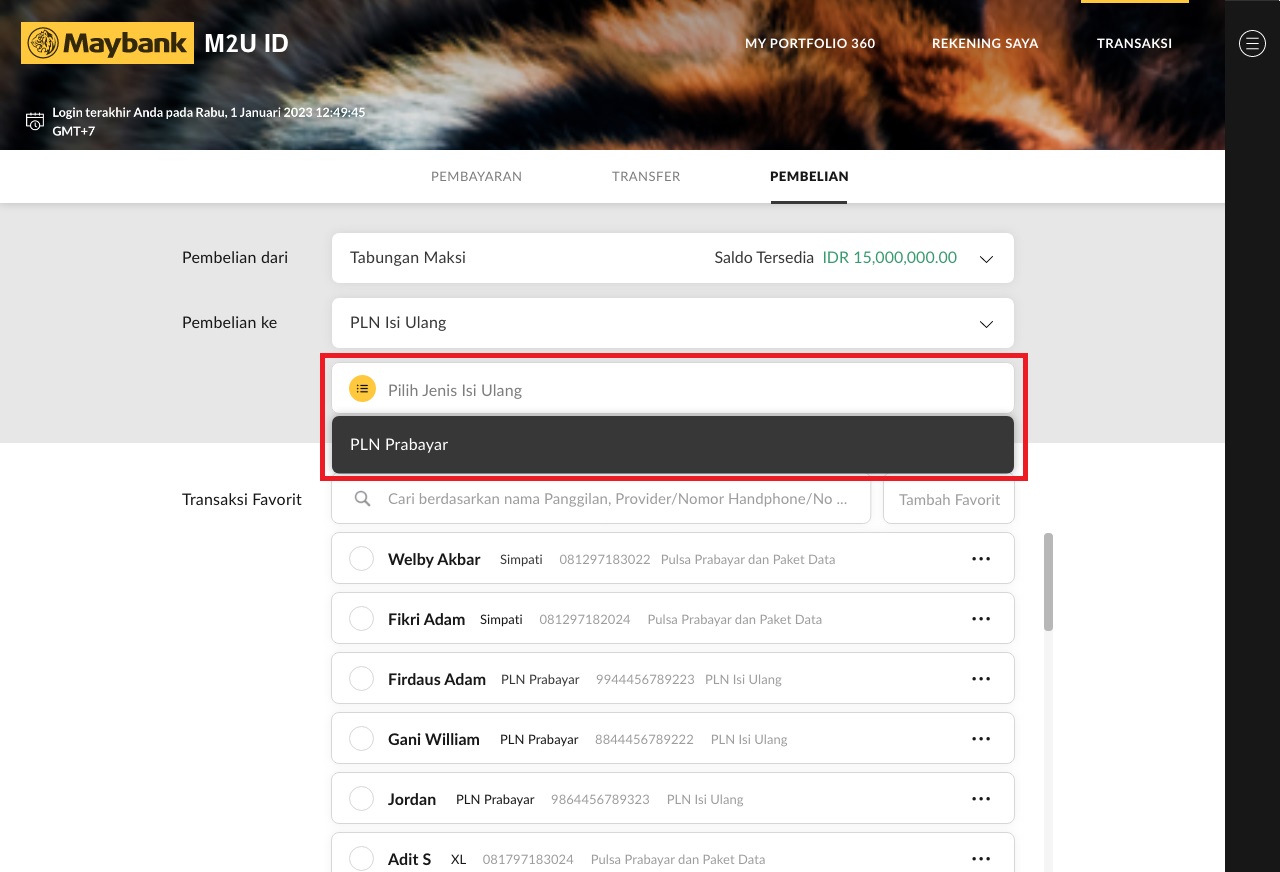
Task: Click the IDR 15,000,000.00 balance amount
Action: (889, 257)
